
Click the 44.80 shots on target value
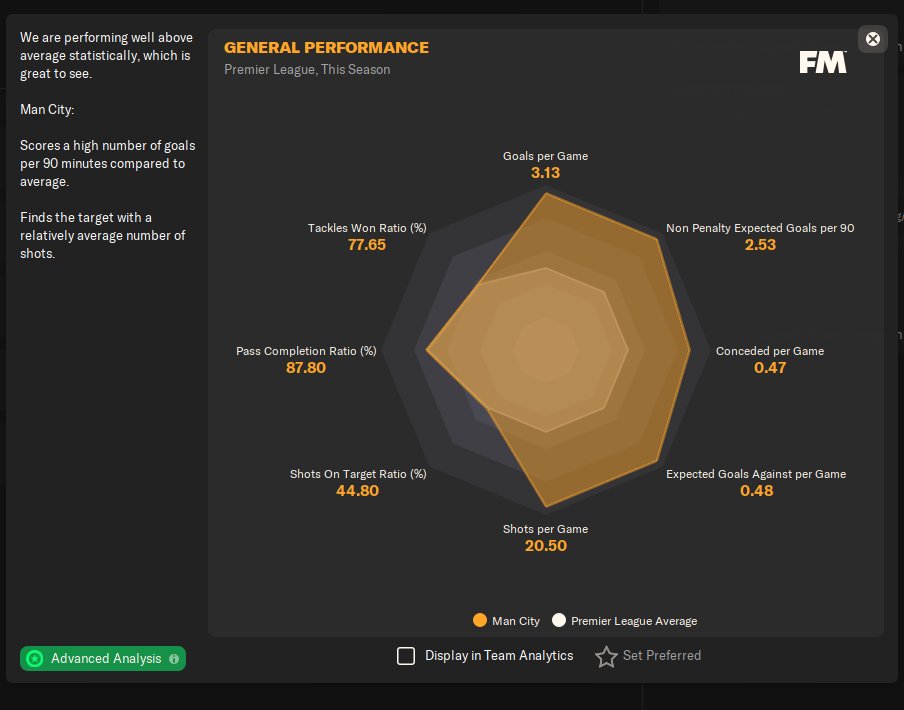(x=357, y=490)
